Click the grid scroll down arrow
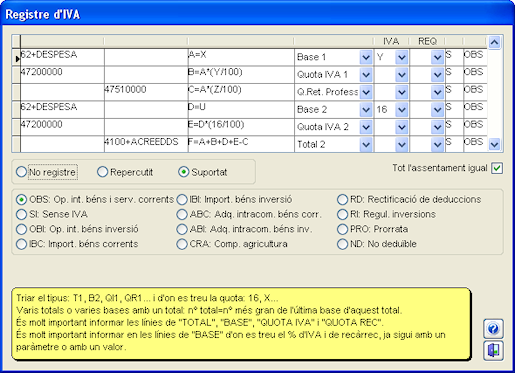 494,144
